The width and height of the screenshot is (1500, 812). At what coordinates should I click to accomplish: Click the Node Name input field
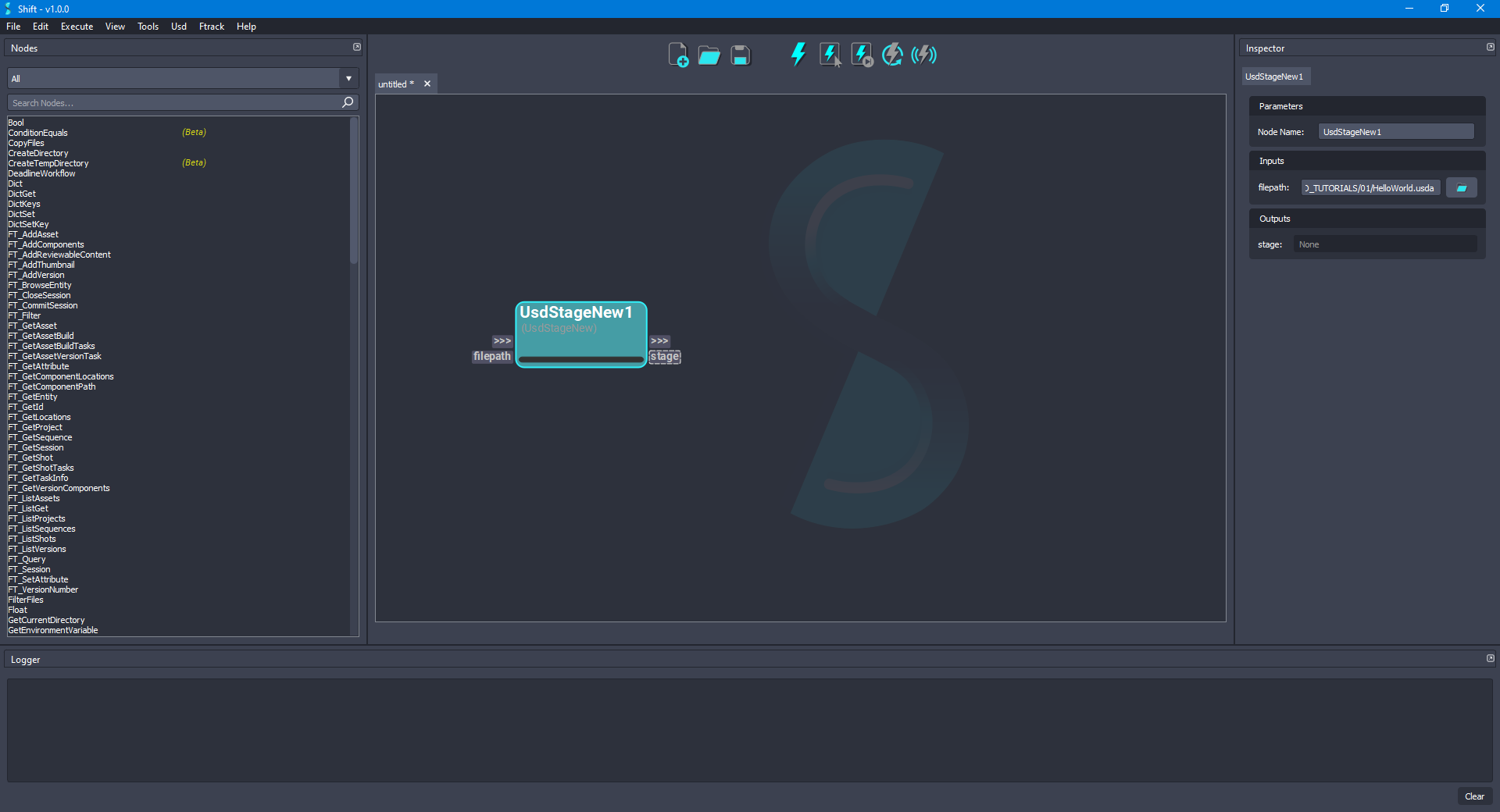tap(1395, 132)
